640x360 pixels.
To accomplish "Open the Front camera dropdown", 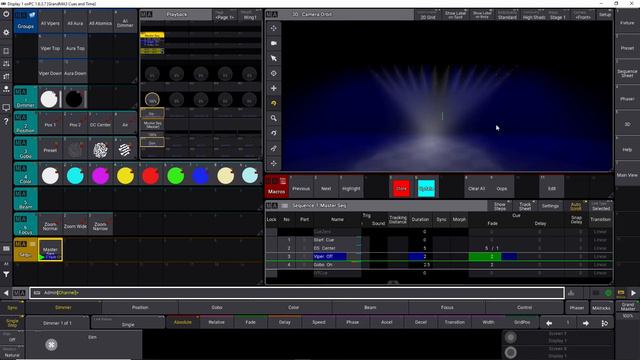I will [583, 15].
